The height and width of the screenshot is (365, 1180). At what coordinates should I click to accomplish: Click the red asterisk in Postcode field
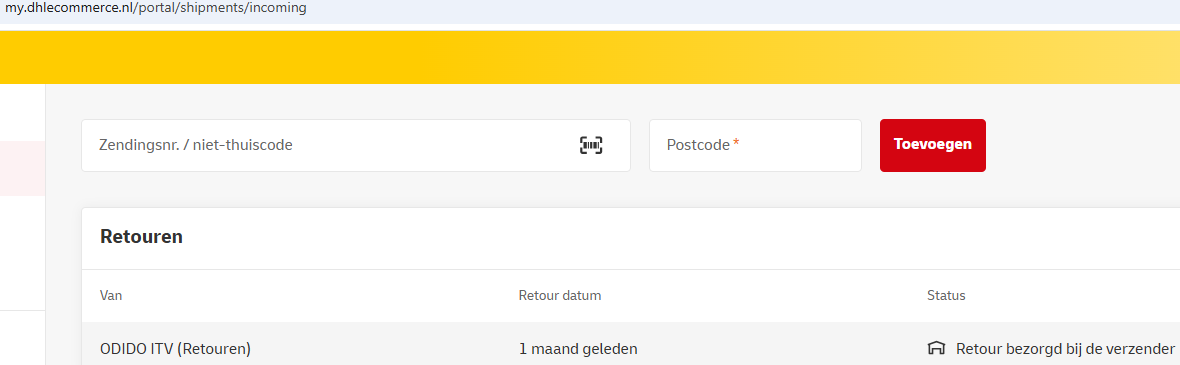[736, 143]
